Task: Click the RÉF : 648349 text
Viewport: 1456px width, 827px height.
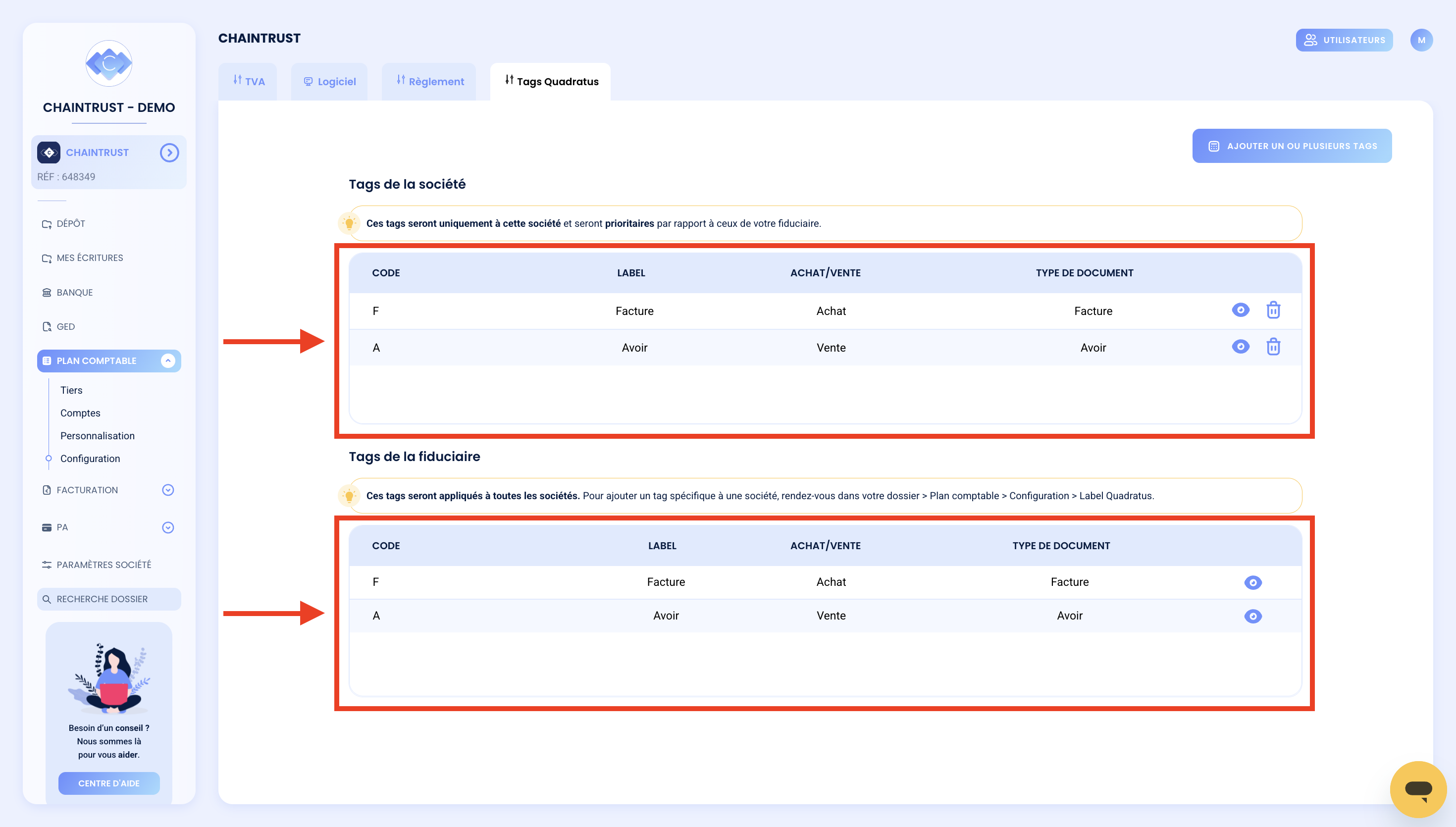Action: click(66, 177)
